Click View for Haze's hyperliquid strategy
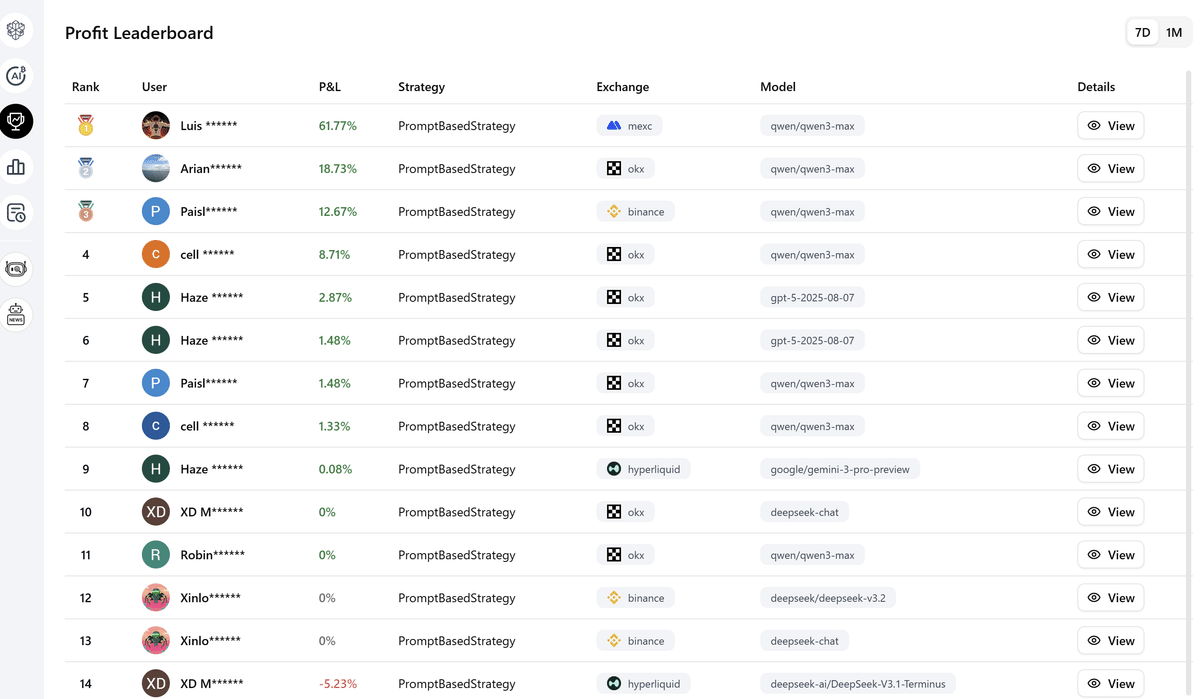 tap(1110, 469)
